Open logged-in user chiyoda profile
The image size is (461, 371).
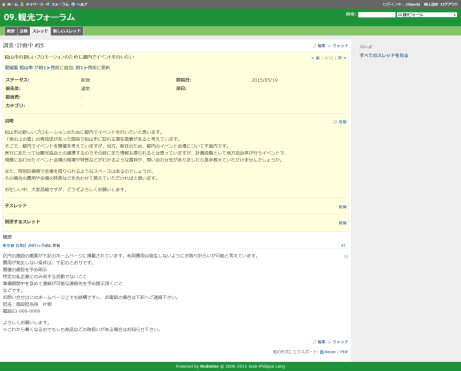(x=413, y=4)
